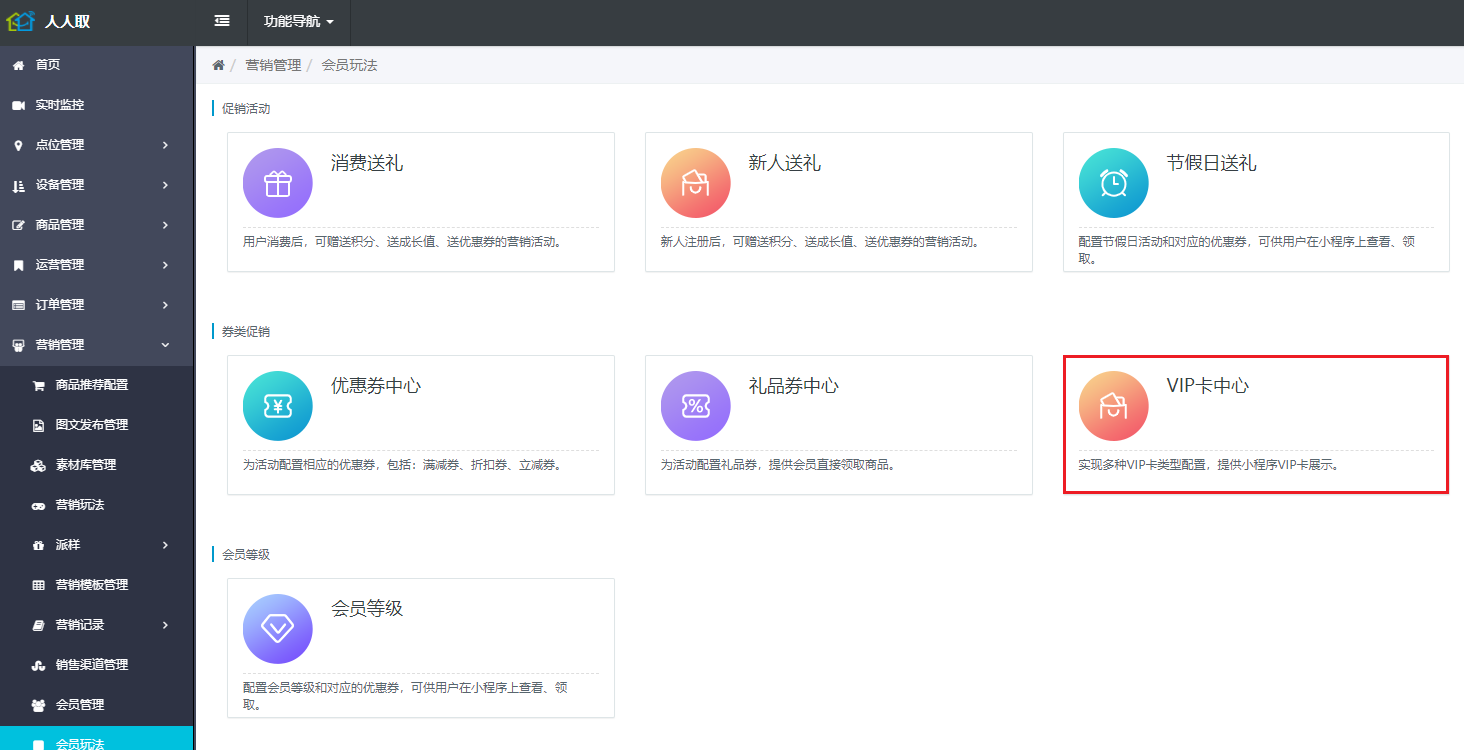Viewport: 1464px width, 750px height.
Task: Click 会员玩法 in the breadcrumb
Action: [x=349, y=65]
